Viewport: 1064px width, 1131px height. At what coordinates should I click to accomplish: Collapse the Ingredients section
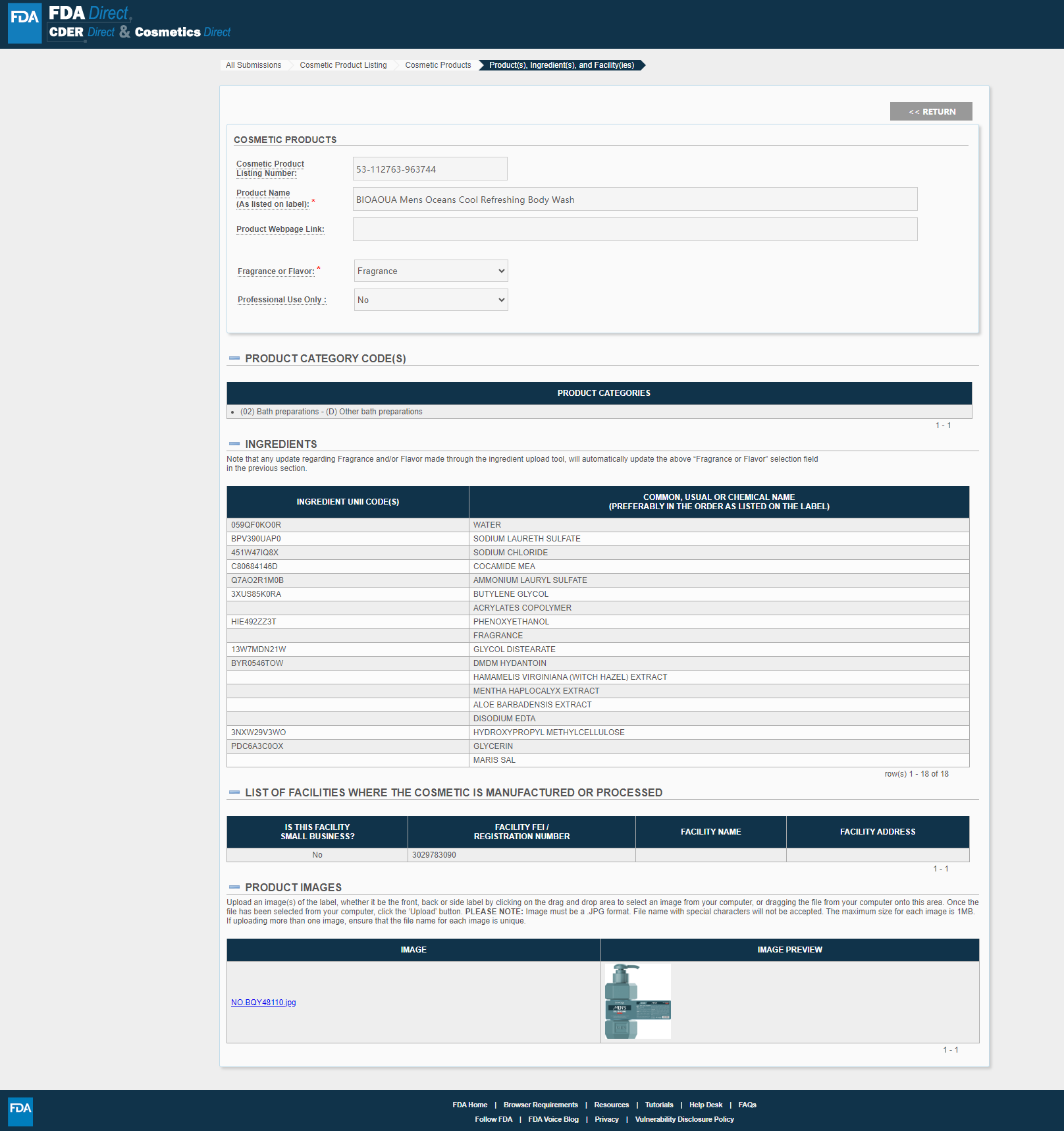(x=234, y=444)
